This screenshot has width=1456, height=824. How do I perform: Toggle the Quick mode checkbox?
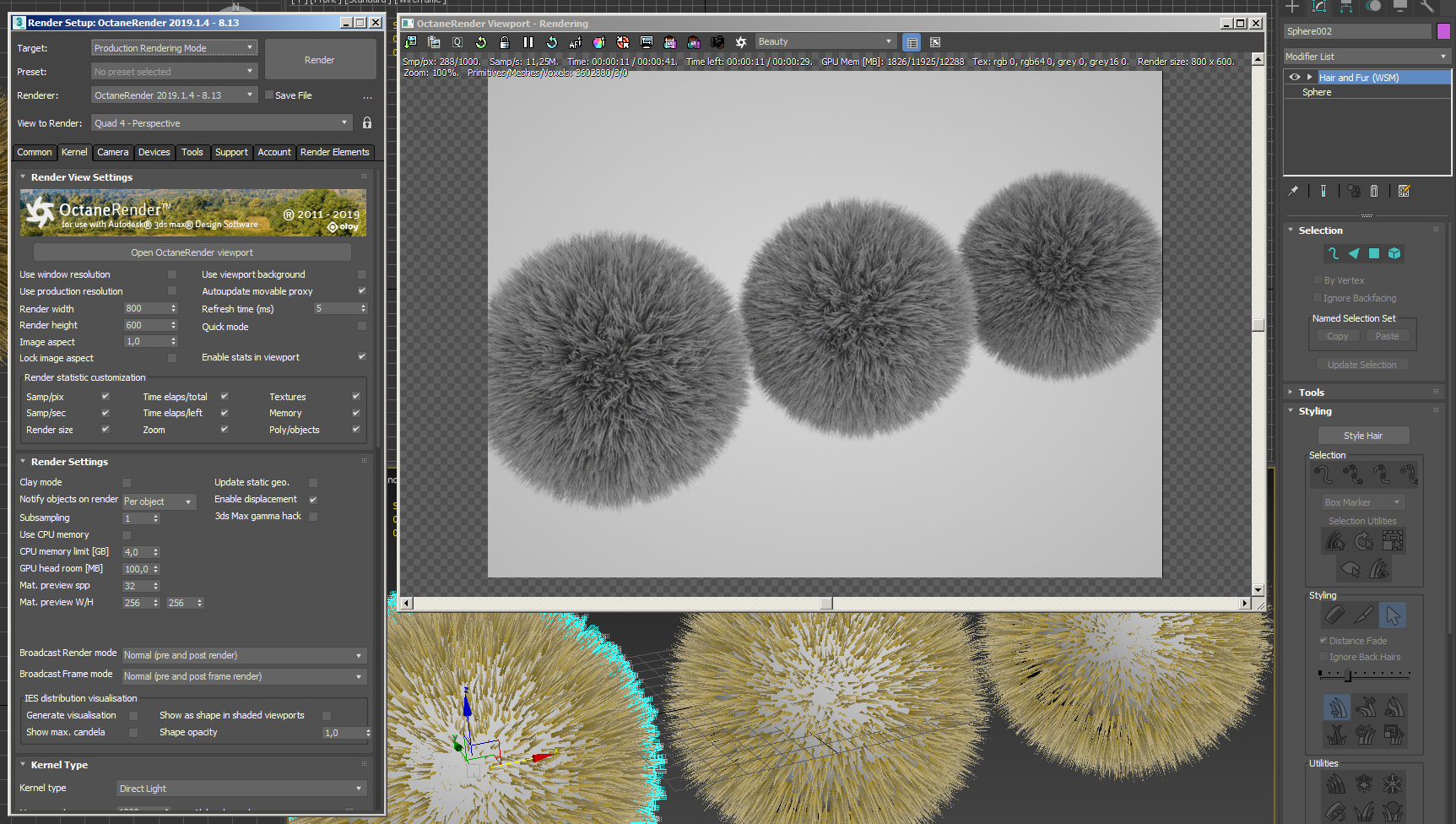(x=362, y=327)
